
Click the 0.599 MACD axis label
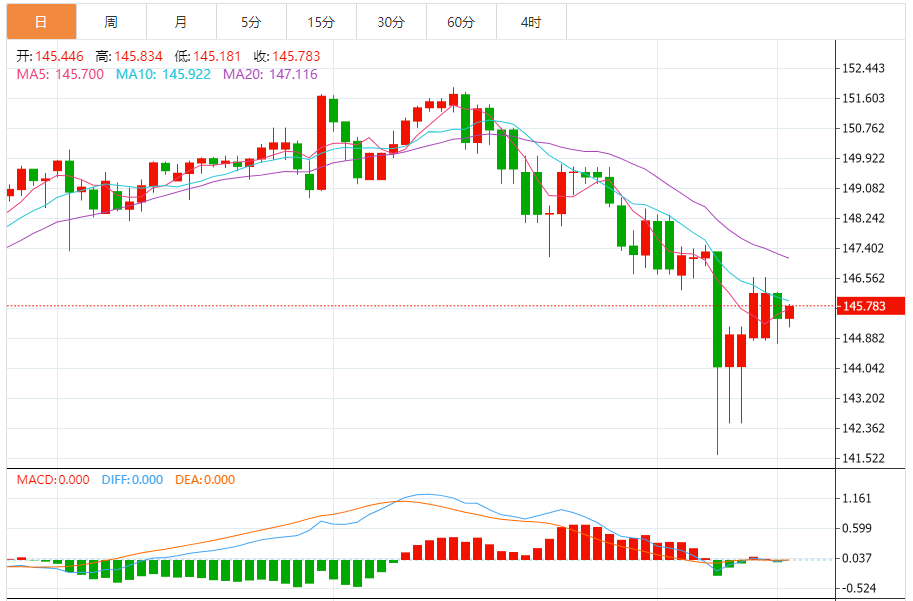(857, 528)
